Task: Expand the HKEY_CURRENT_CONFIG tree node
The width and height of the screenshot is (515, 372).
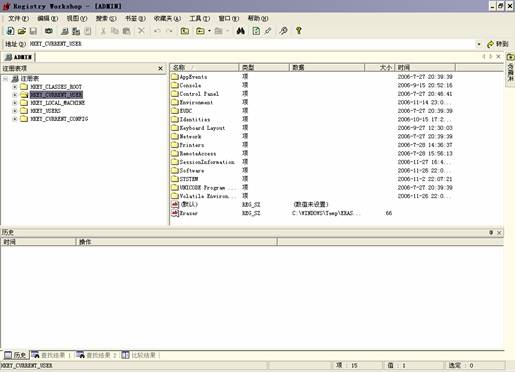Action: (14, 119)
